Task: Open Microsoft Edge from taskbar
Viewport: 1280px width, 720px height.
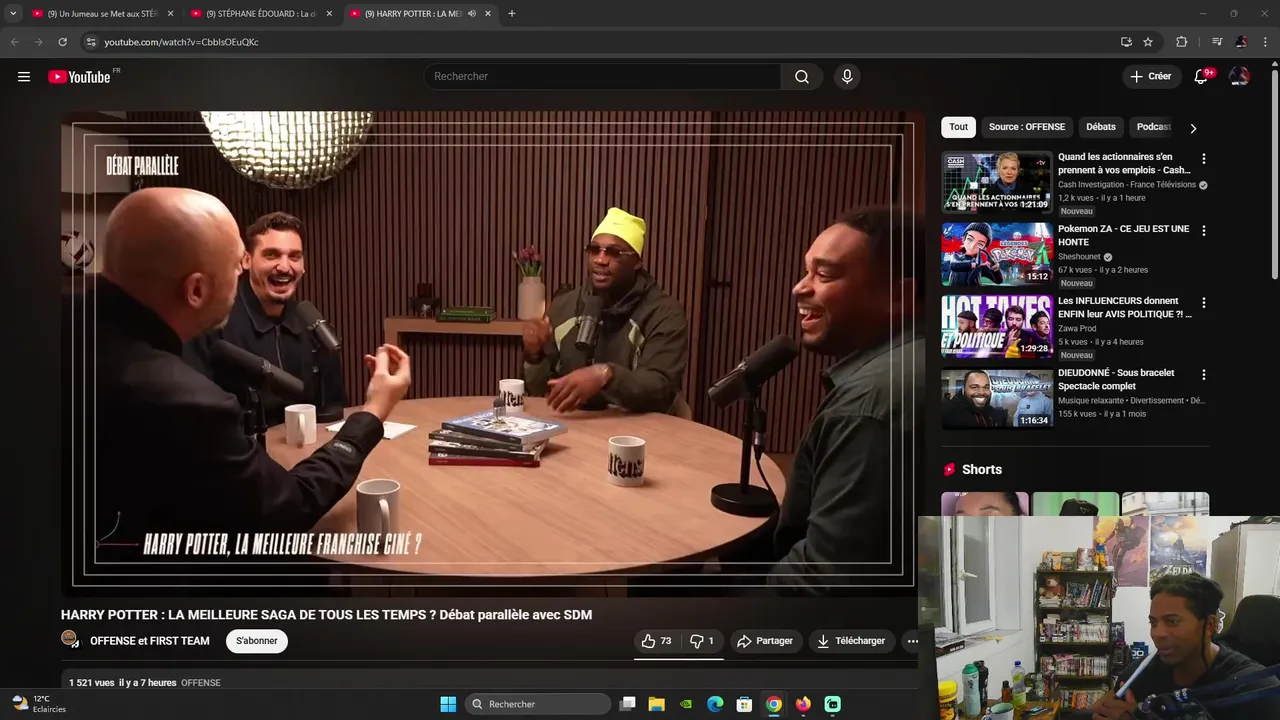Action: [715, 704]
